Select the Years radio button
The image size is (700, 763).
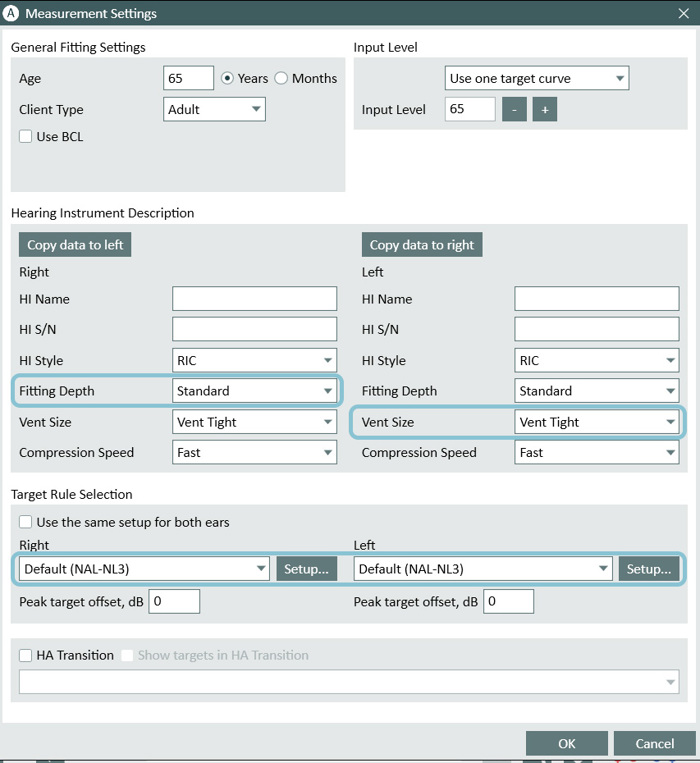[x=227, y=78]
